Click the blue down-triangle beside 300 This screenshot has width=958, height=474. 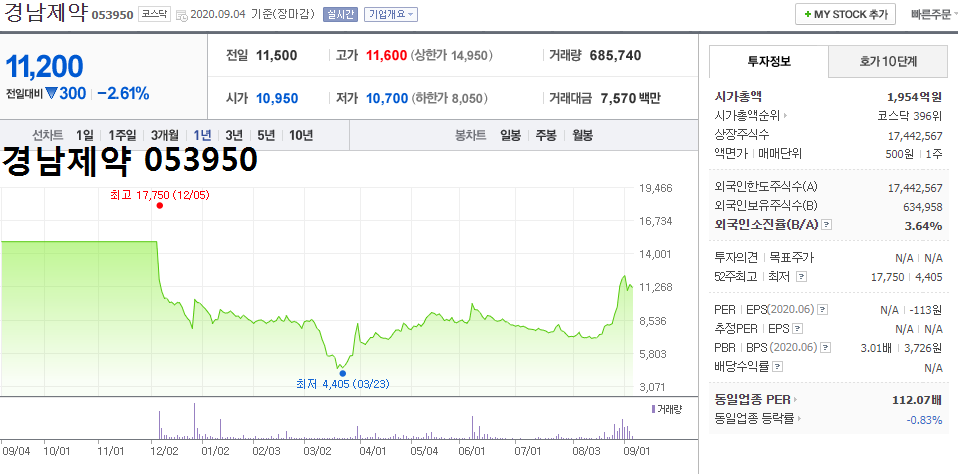(x=51, y=93)
